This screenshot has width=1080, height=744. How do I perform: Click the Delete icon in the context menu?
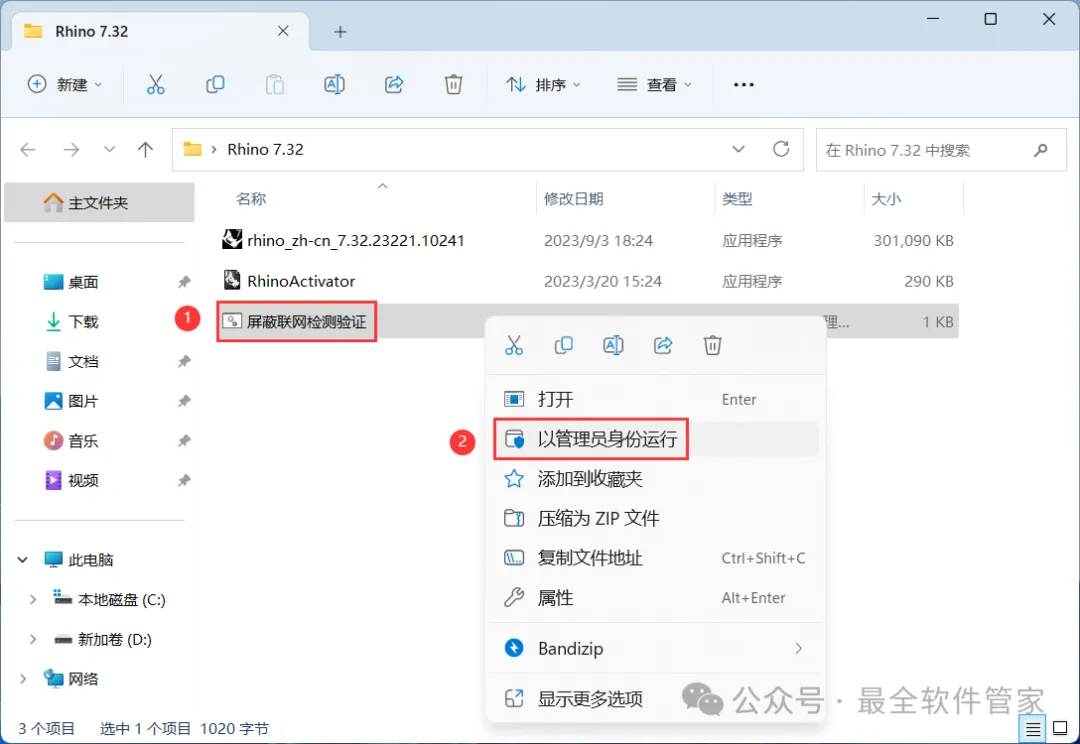click(712, 345)
